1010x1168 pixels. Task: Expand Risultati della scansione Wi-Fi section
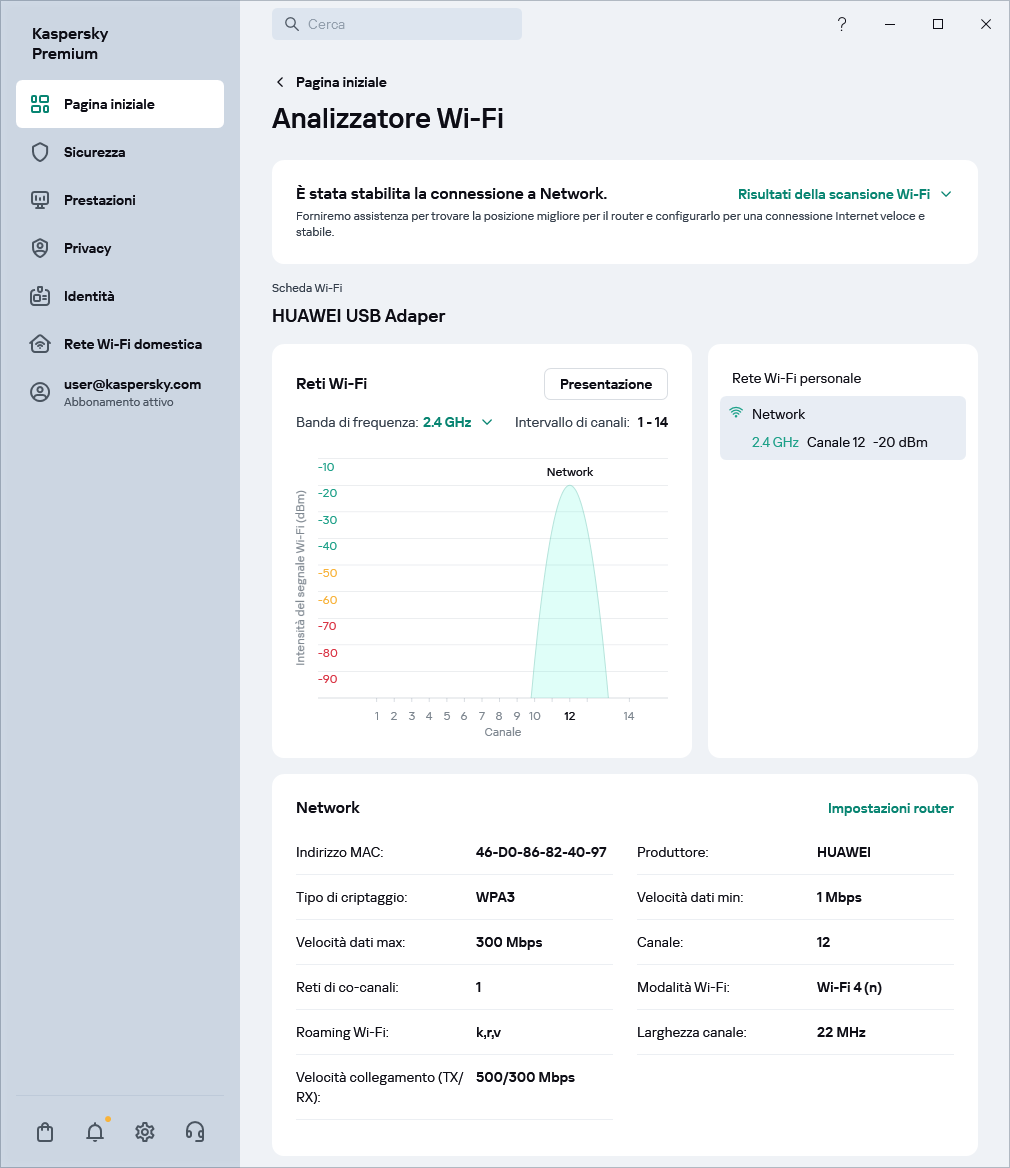844,194
